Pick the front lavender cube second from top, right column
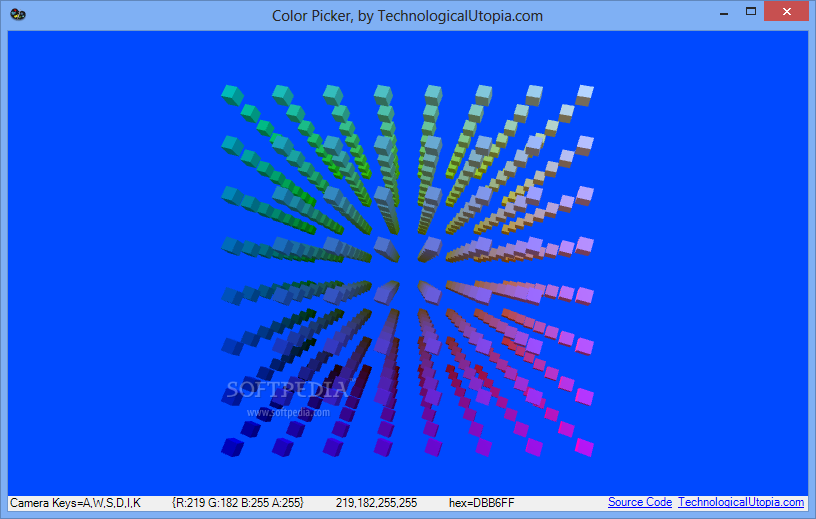This screenshot has width=816, height=519. click(585, 145)
